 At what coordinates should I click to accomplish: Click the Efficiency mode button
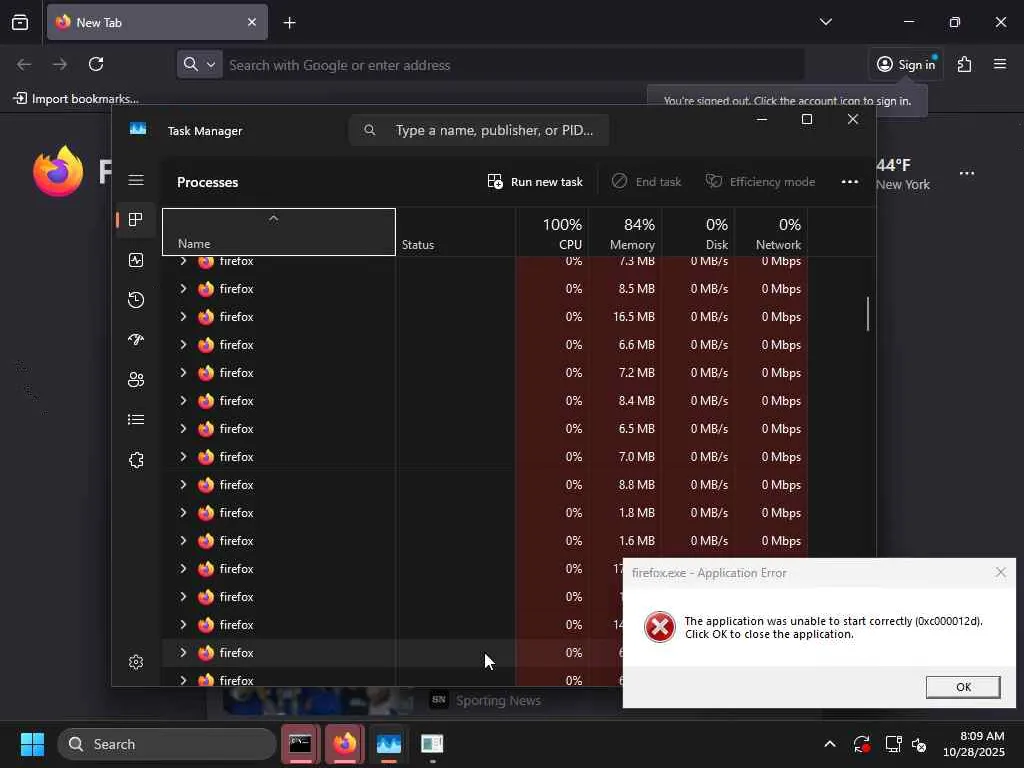point(760,182)
